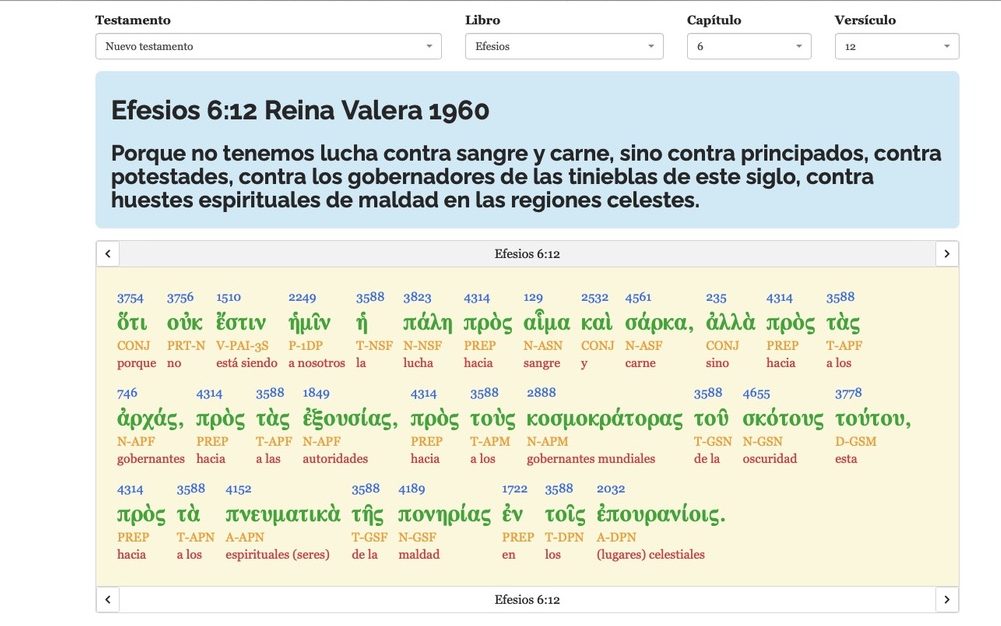Click the top Efesios 6:12 header bar

(x=527, y=254)
